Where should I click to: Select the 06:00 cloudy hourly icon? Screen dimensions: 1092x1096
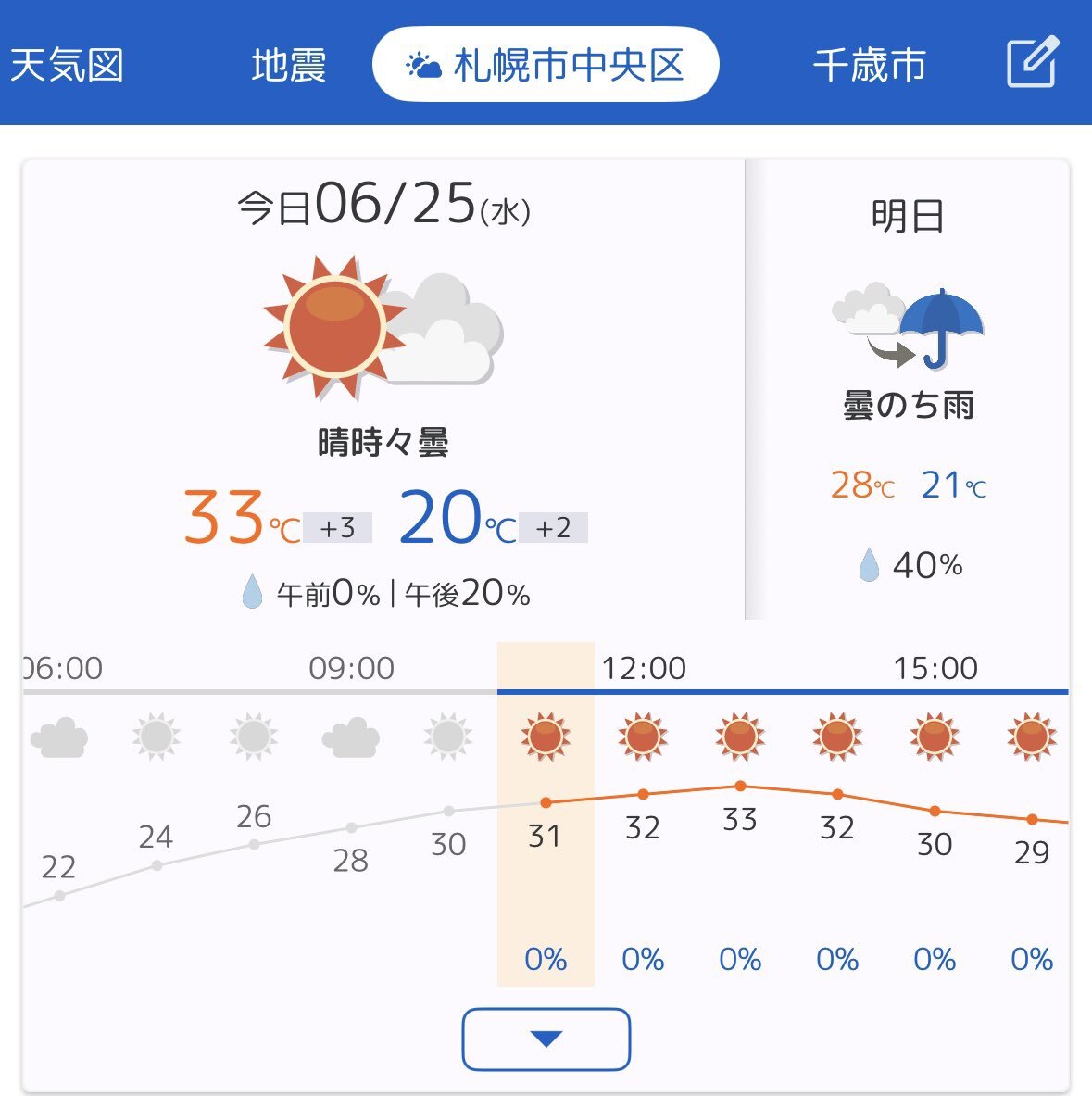pyautogui.click(x=59, y=737)
